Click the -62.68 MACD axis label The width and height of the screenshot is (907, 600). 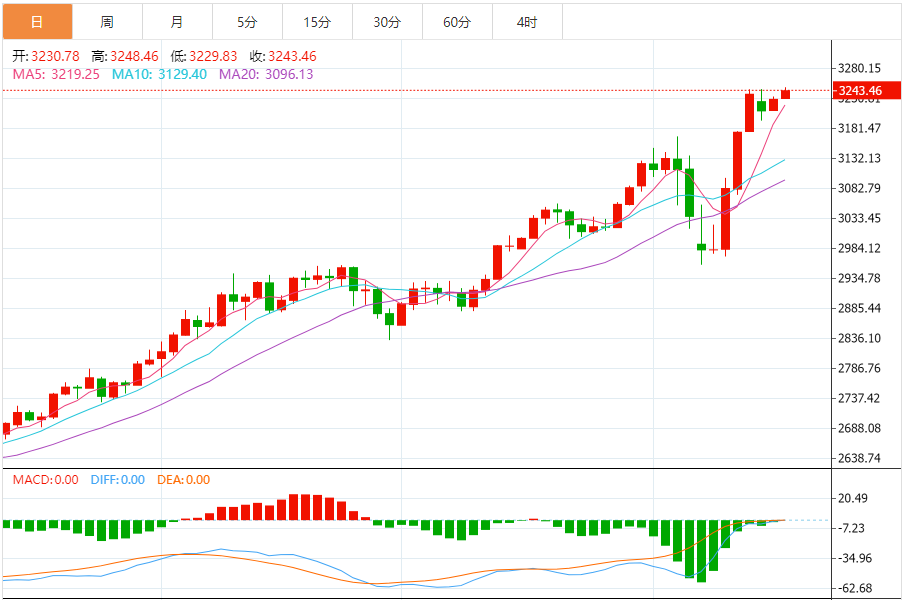(x=853, y=588)
